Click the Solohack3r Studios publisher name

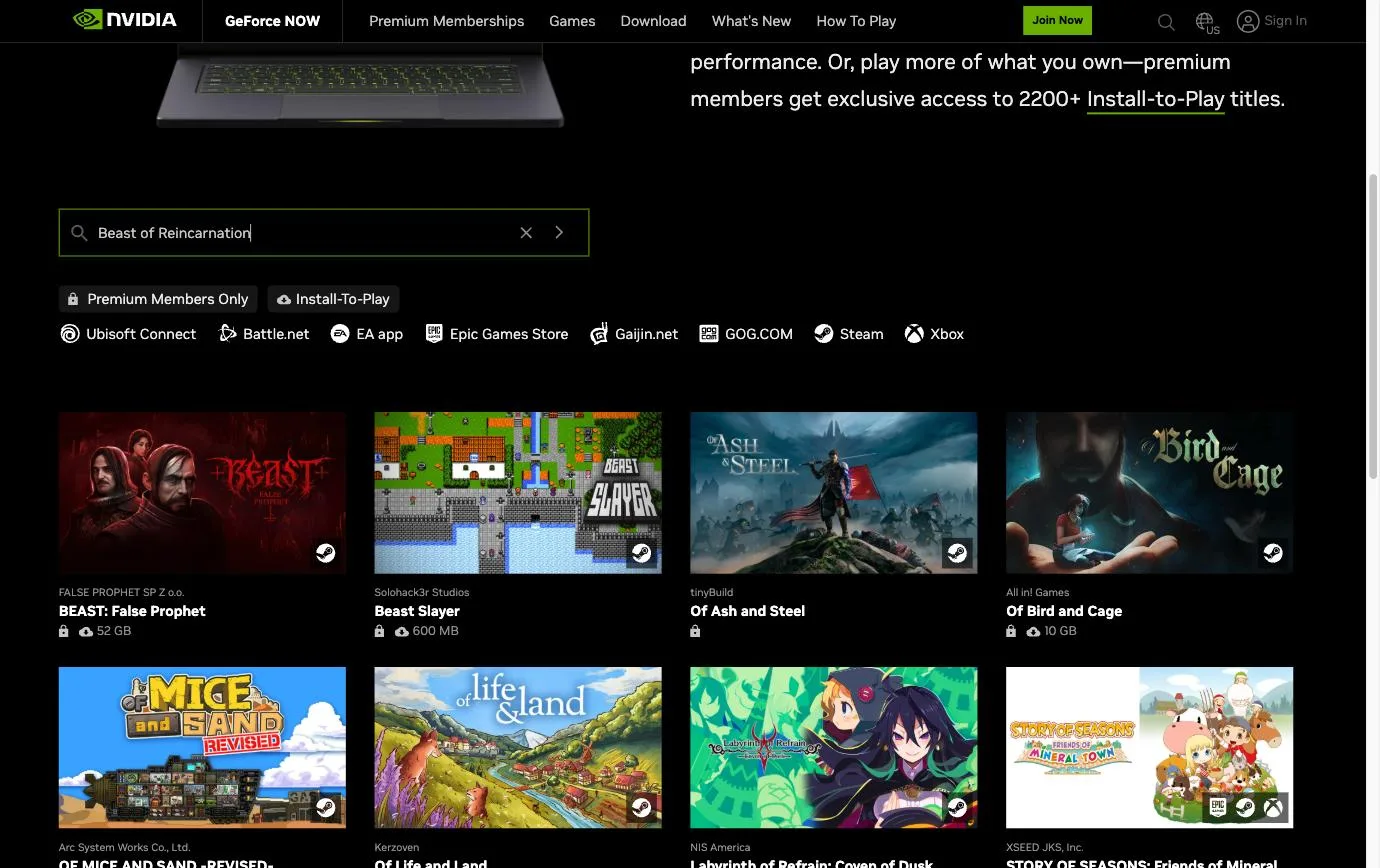click(x=422, y=592)
